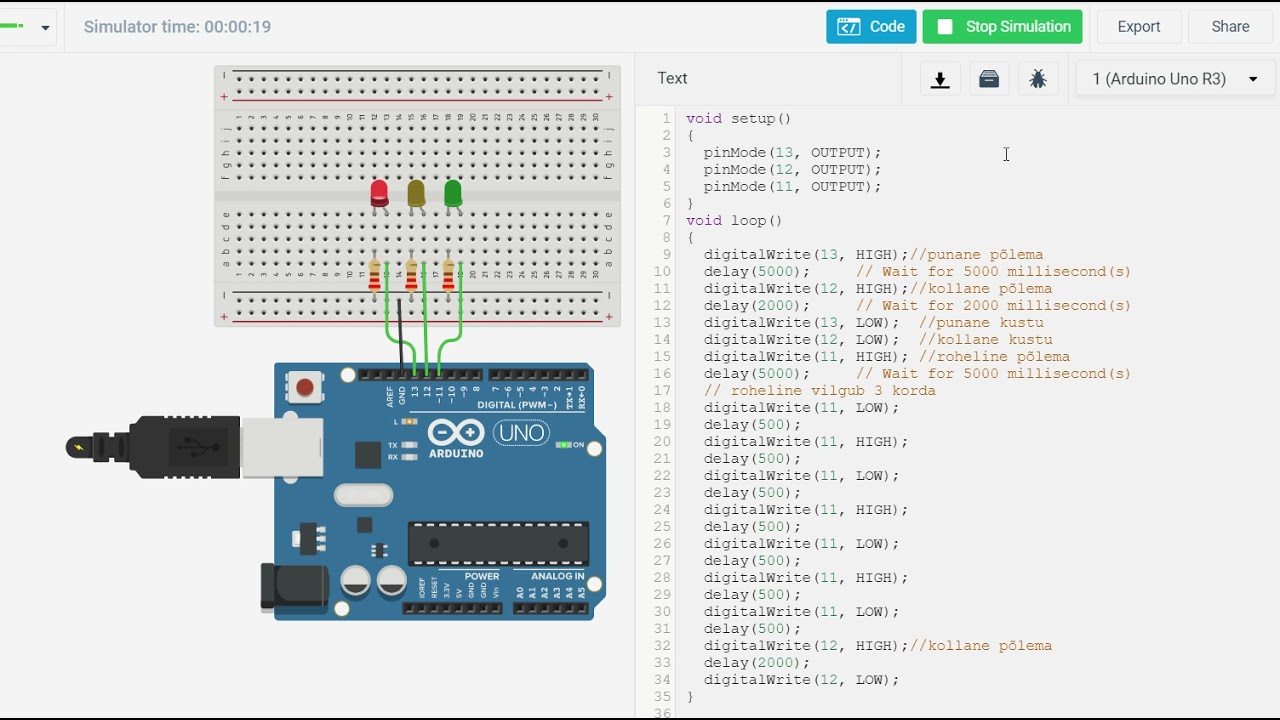This screenshot has height=720, width=1280.
Task: Click code line 'pinMode(12, OUTPUT);'
Action: point(792,169)
